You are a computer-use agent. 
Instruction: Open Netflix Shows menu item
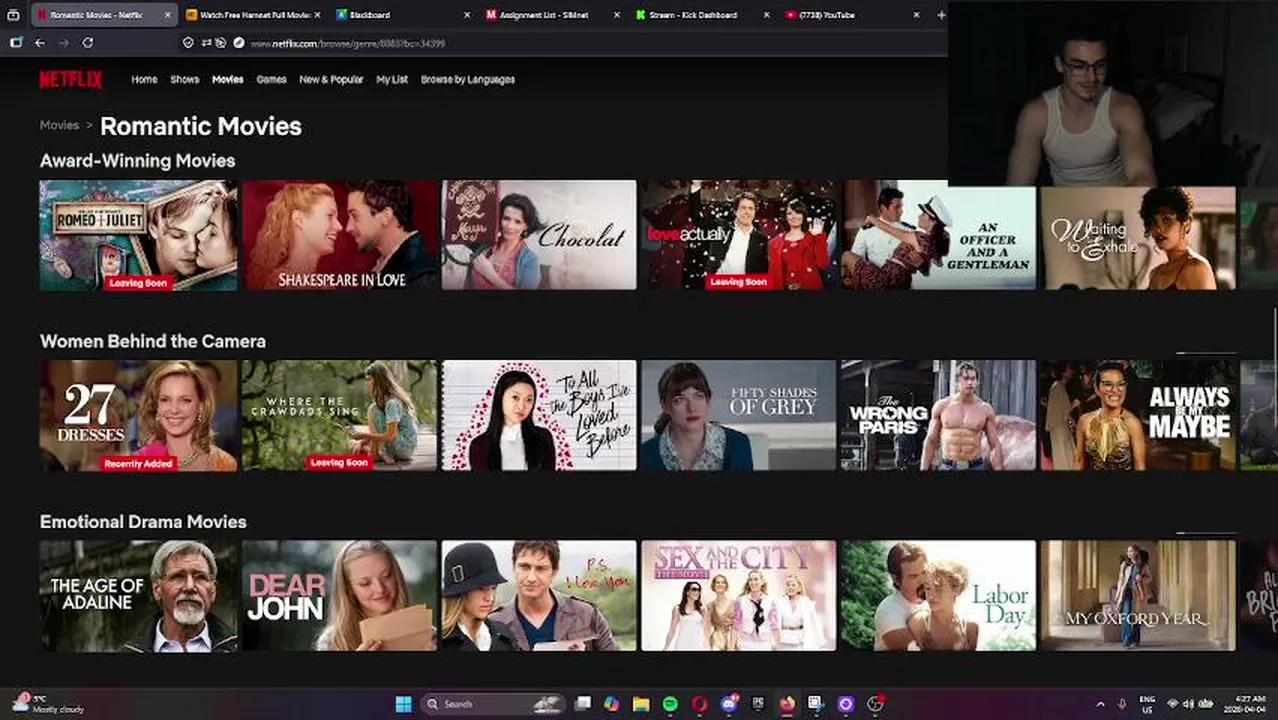(185, 79)
